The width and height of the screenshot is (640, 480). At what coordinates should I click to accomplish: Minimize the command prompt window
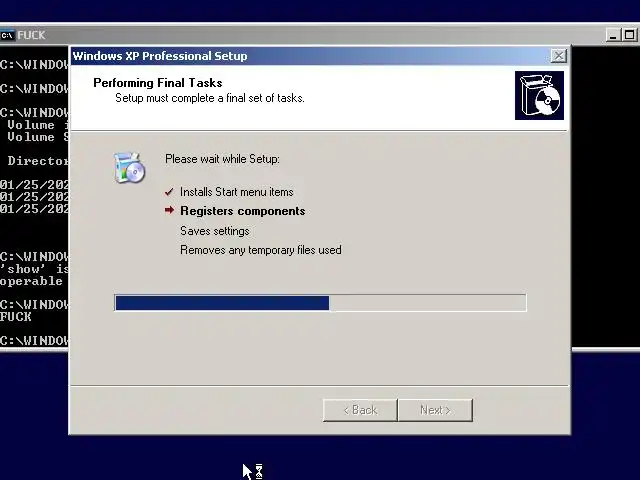tap(613, 35)
